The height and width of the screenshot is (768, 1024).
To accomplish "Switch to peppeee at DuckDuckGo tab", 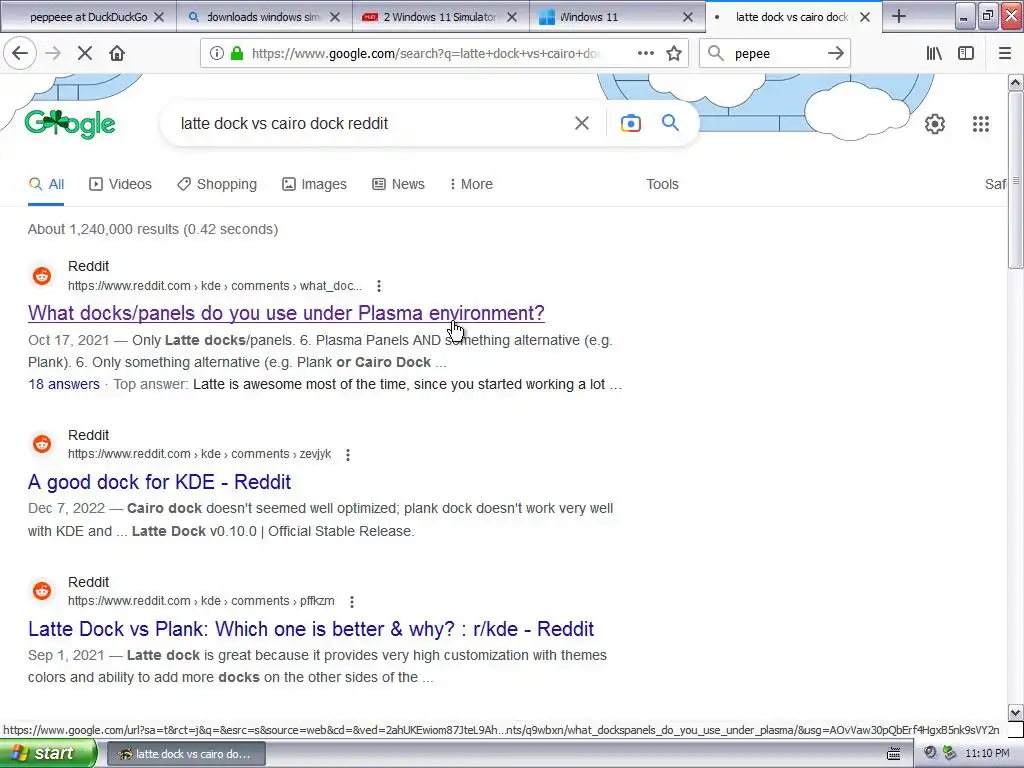I will [x=88, y=17].
